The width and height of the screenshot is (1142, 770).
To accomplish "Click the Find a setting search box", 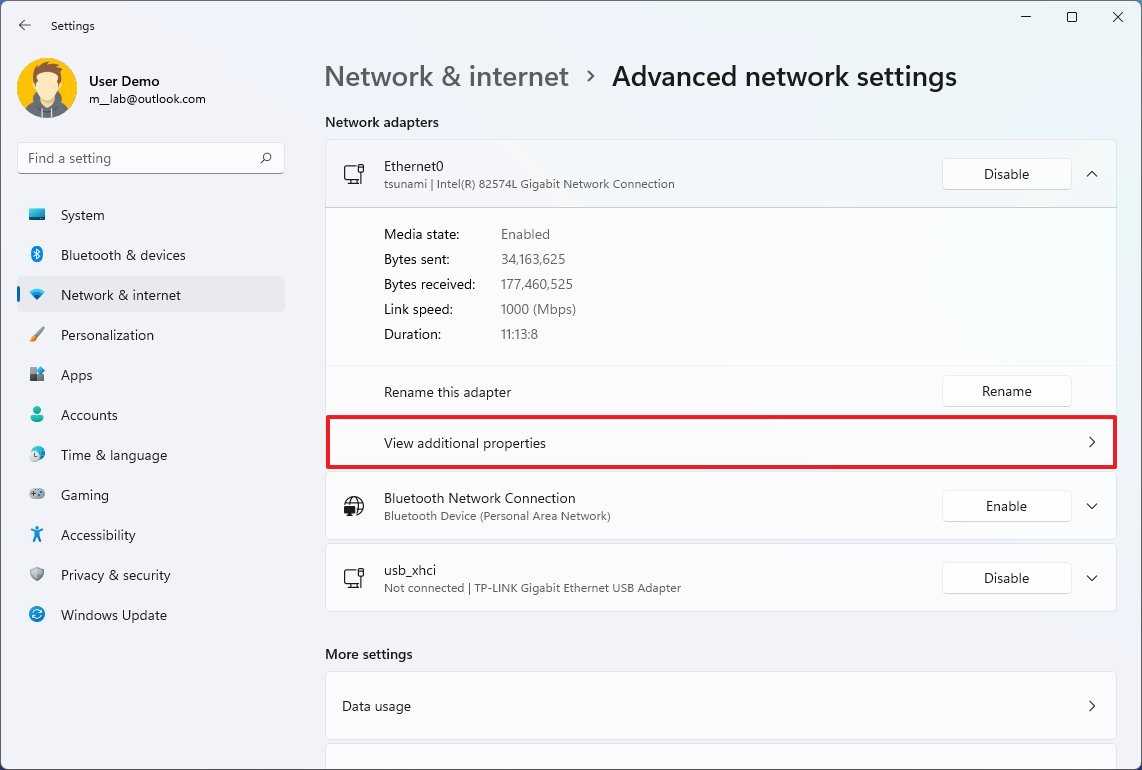I will click(x=140, y=158).
